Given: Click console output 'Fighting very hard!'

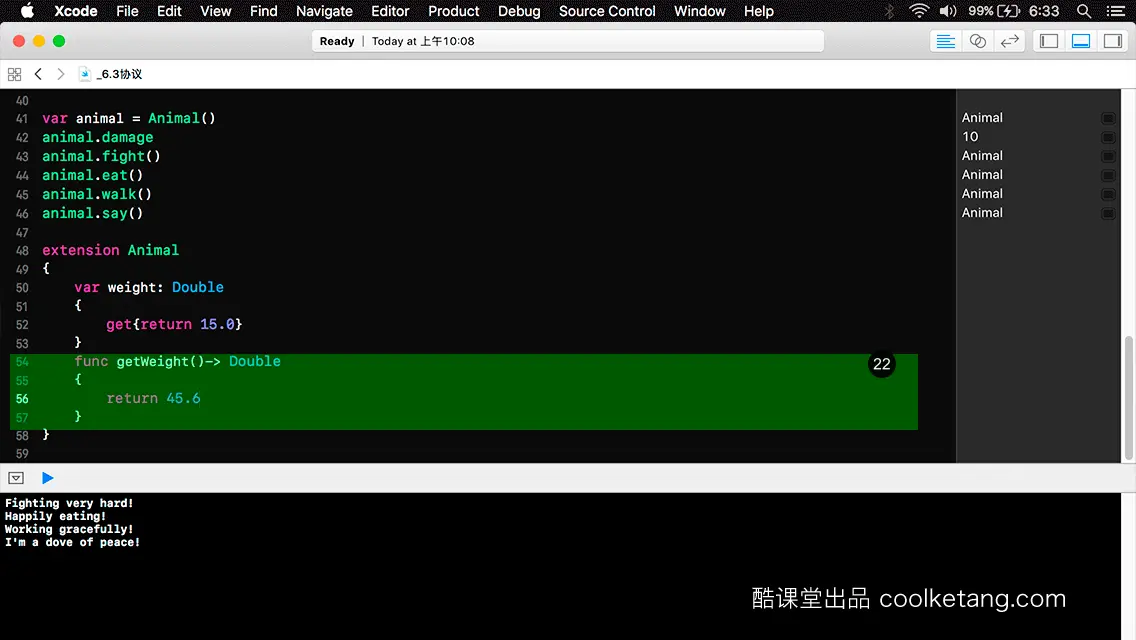Looking at the screenshot, I should pos(69,503).
